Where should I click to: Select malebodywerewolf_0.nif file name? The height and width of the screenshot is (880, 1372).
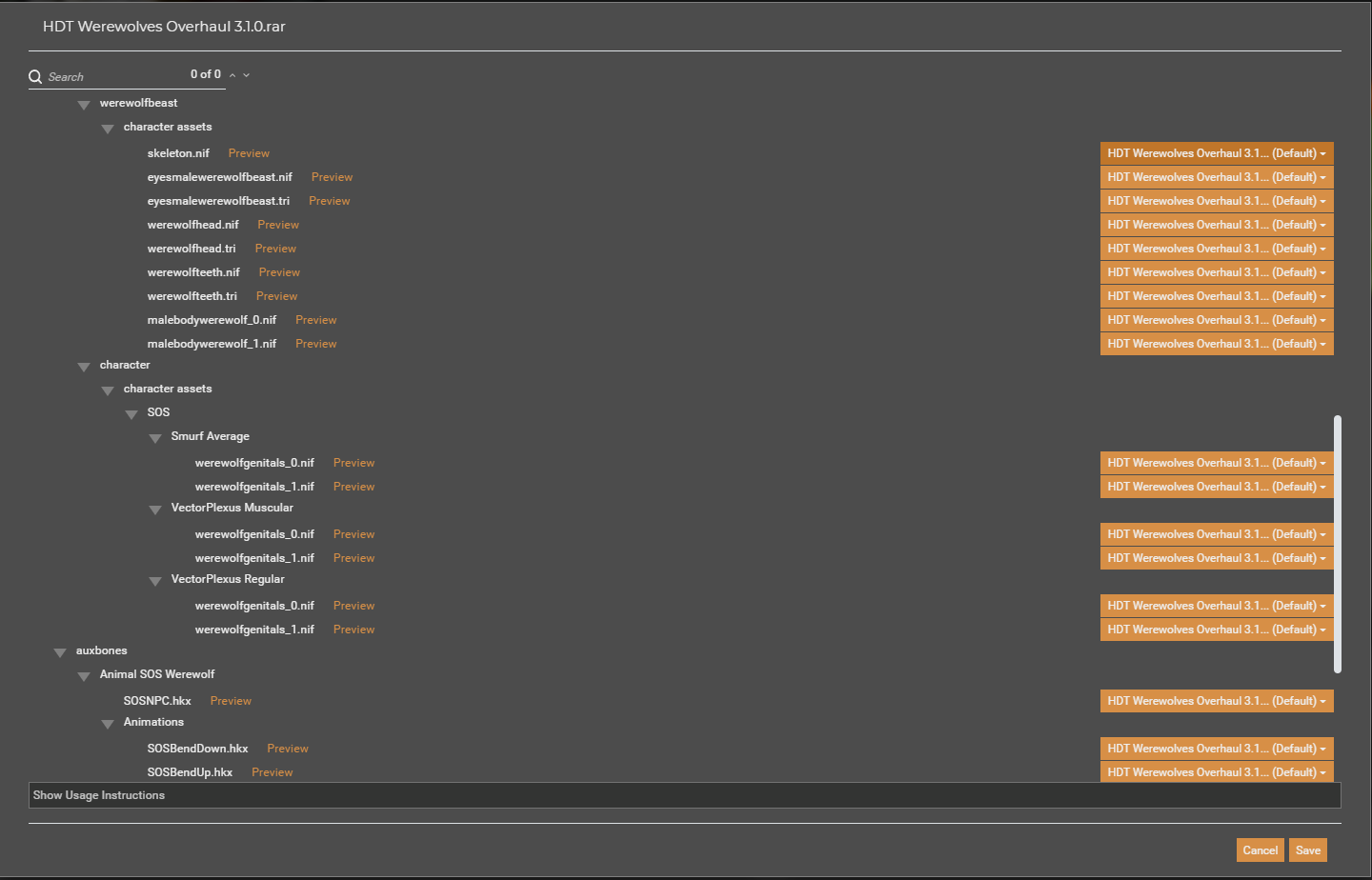212,320
